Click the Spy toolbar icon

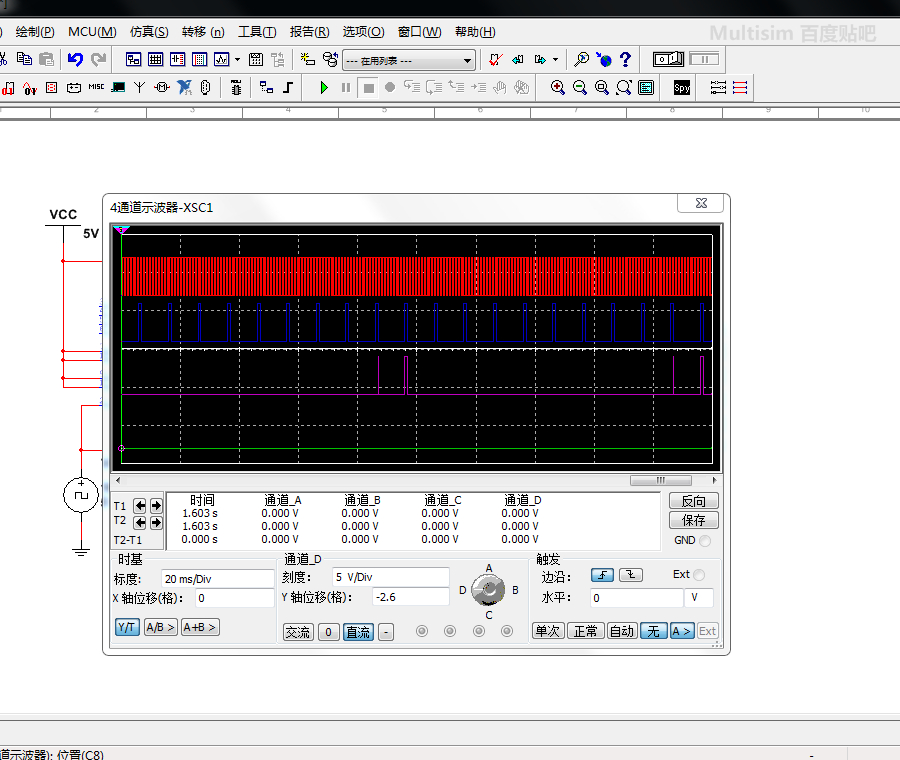[x=681, y=88]
